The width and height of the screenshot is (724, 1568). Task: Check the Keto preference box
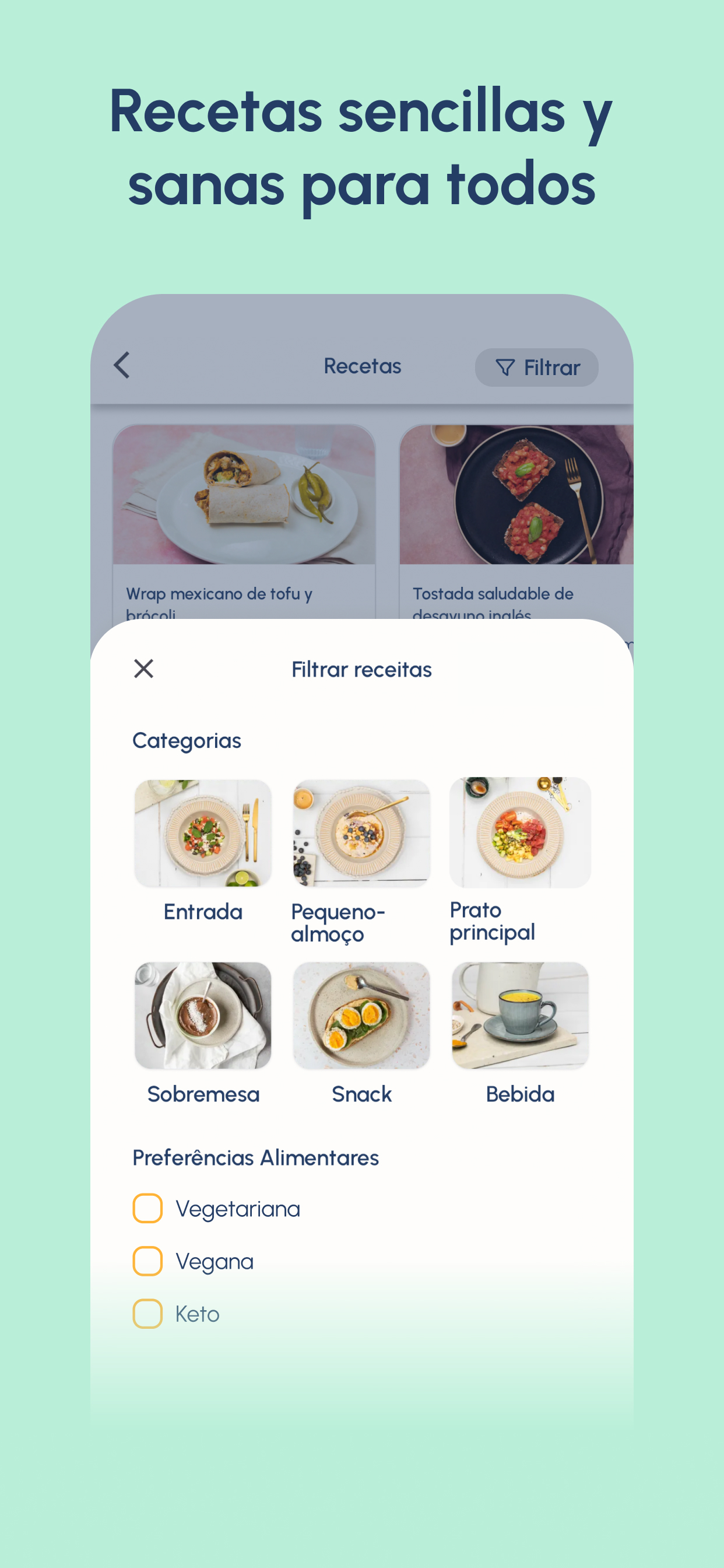[x=147, y=1314]
